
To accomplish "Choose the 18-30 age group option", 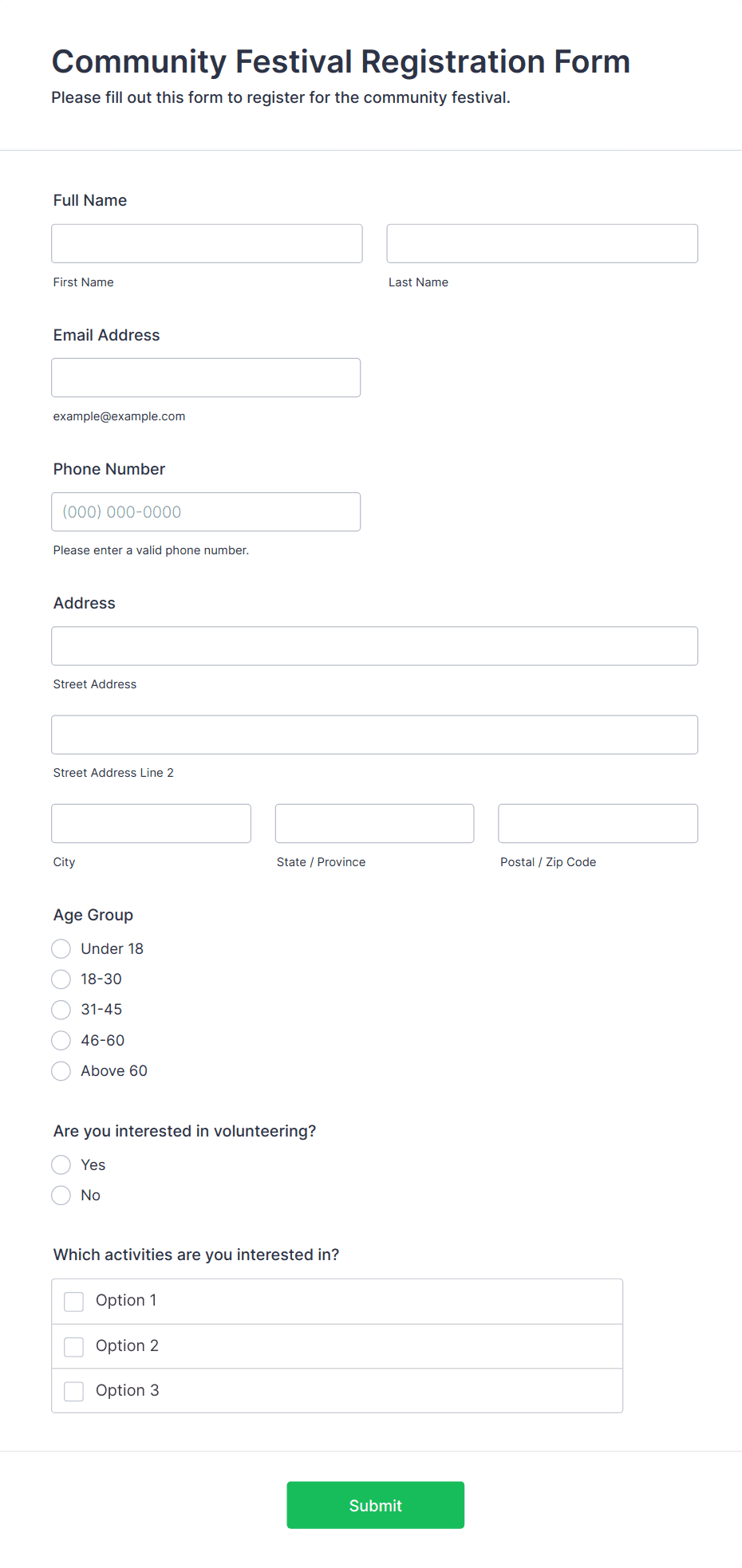I will (61, 979).
